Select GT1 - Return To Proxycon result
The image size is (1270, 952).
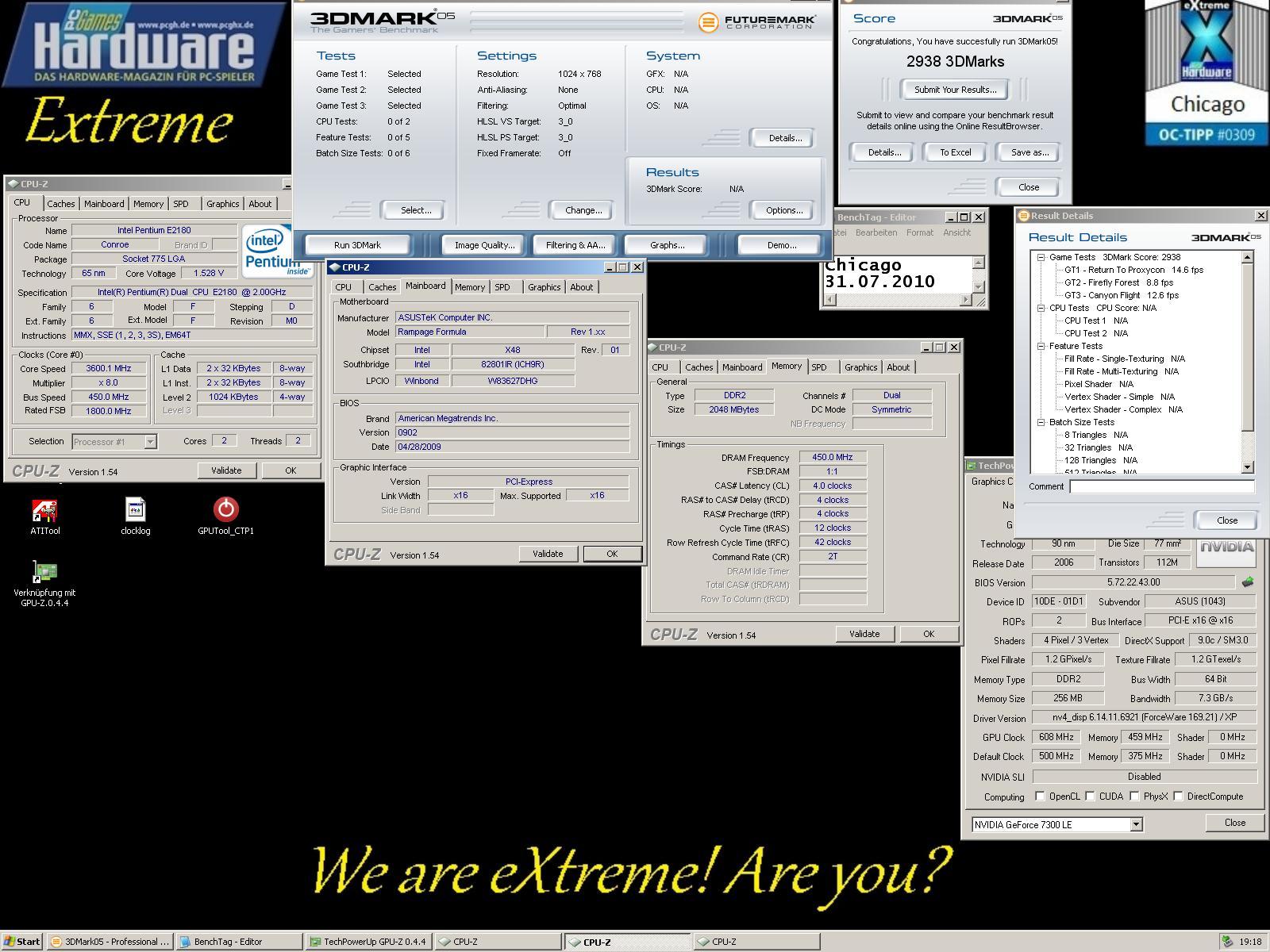pos(1133,270)
